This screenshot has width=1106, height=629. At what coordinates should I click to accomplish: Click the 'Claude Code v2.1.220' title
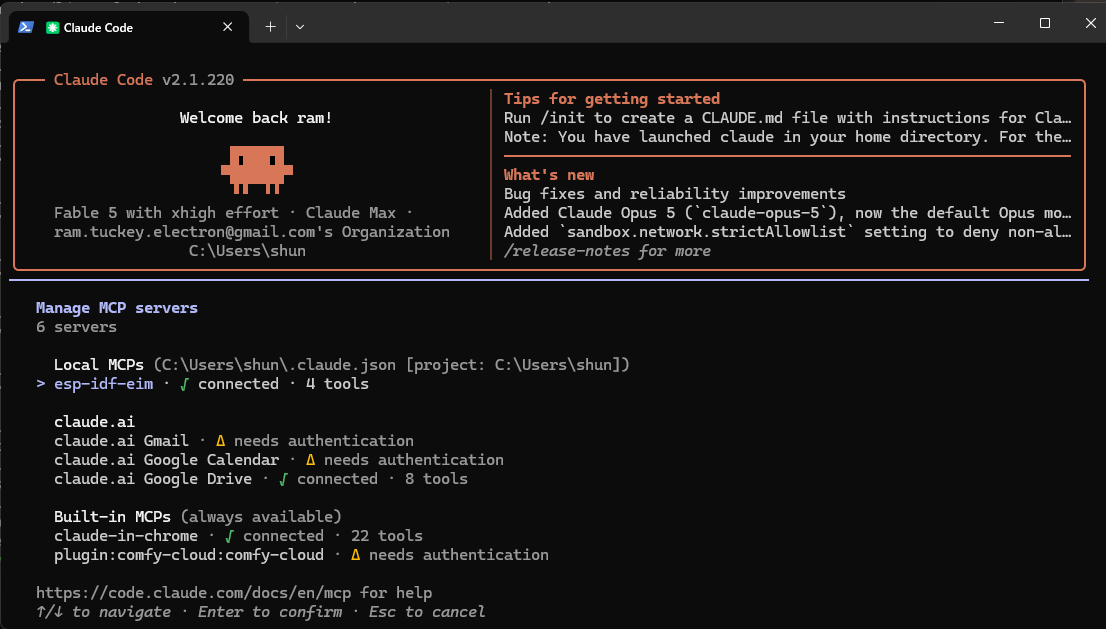[144, 80]
